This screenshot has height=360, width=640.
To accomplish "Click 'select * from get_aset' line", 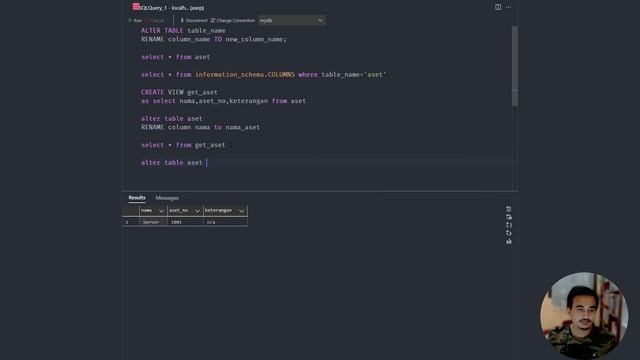I will [x=183, y=145].
